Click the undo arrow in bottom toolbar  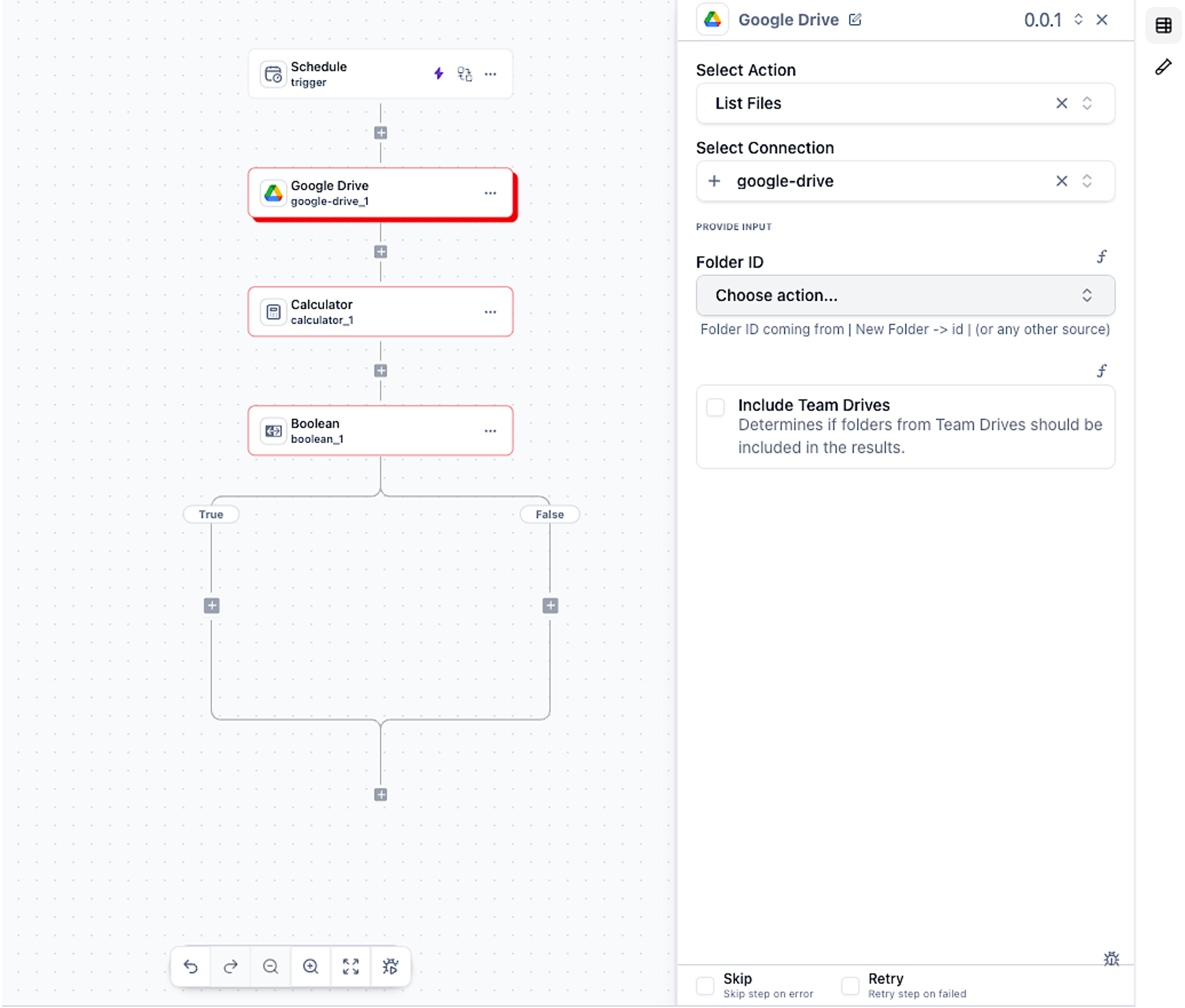pyautogui.click(x=190, y=966)
